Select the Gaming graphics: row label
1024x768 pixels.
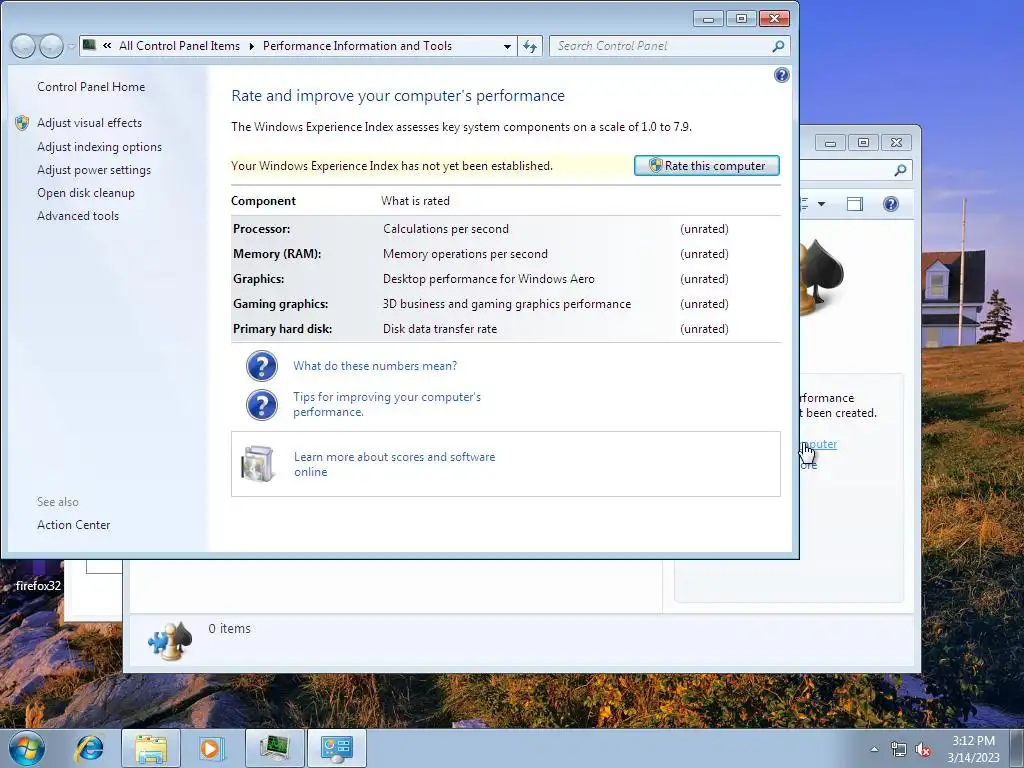280,304
